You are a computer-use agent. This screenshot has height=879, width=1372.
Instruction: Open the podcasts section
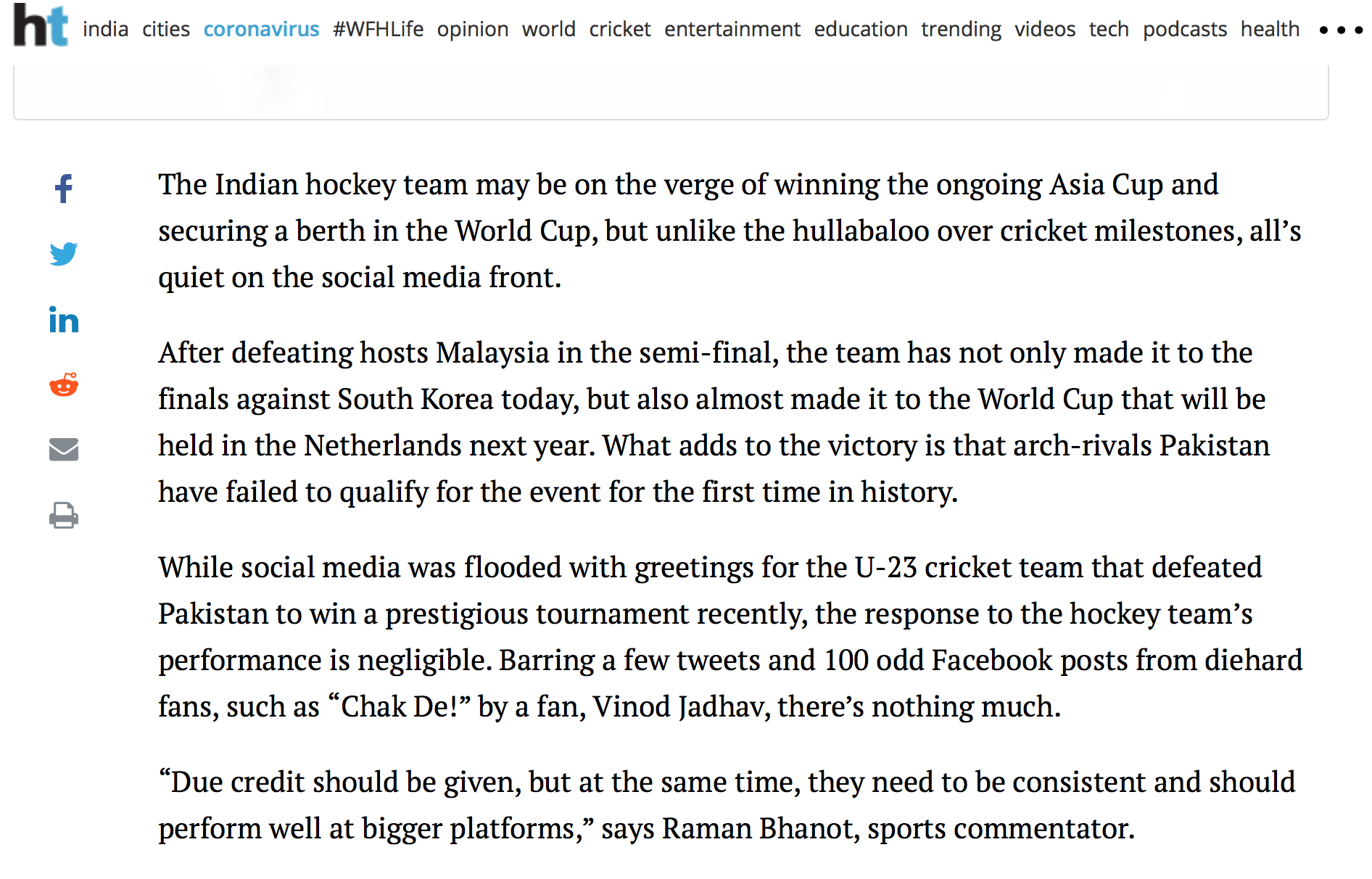click(1185, 29)
